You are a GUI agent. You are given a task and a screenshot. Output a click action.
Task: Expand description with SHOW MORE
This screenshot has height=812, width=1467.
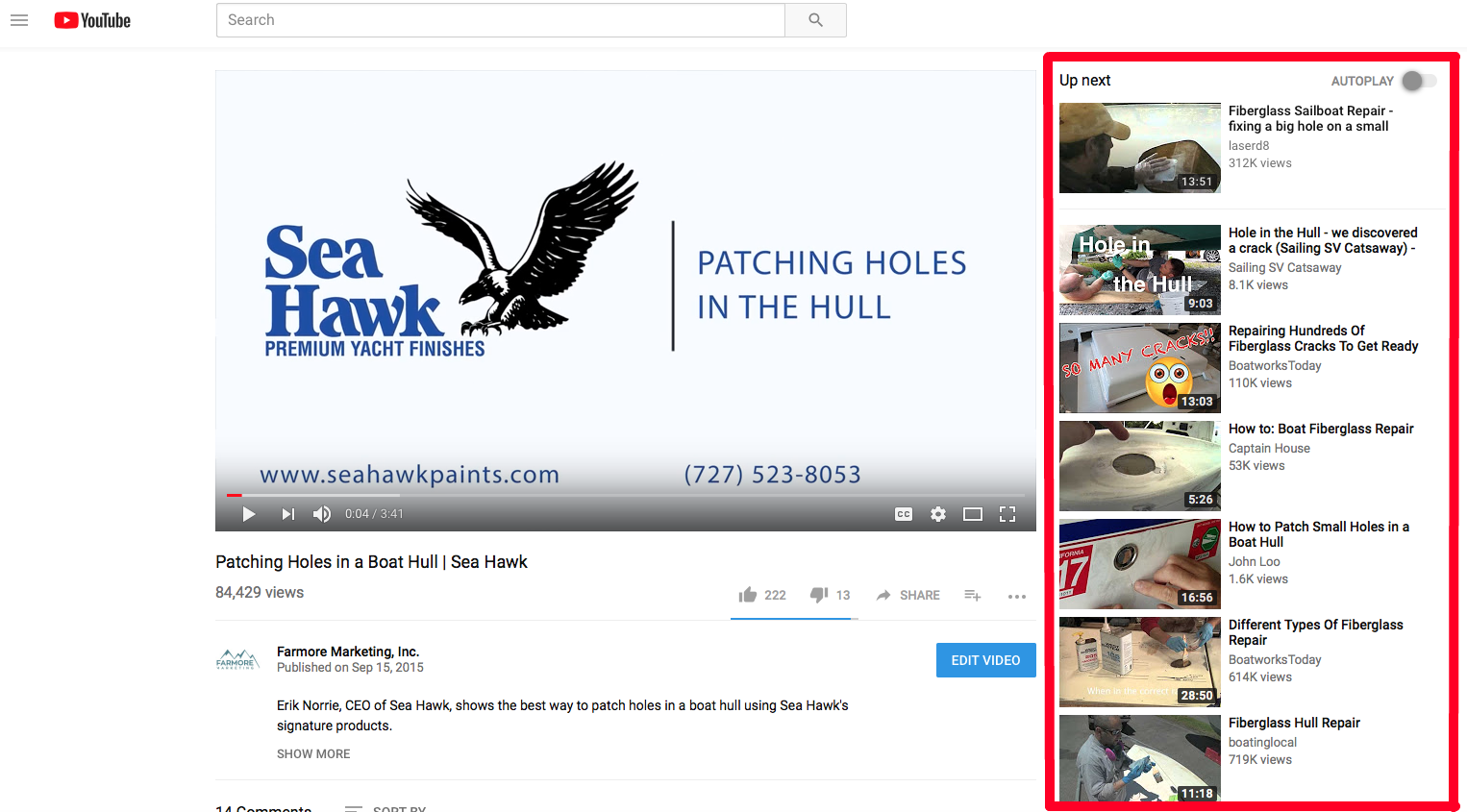(x=313, y=753)
